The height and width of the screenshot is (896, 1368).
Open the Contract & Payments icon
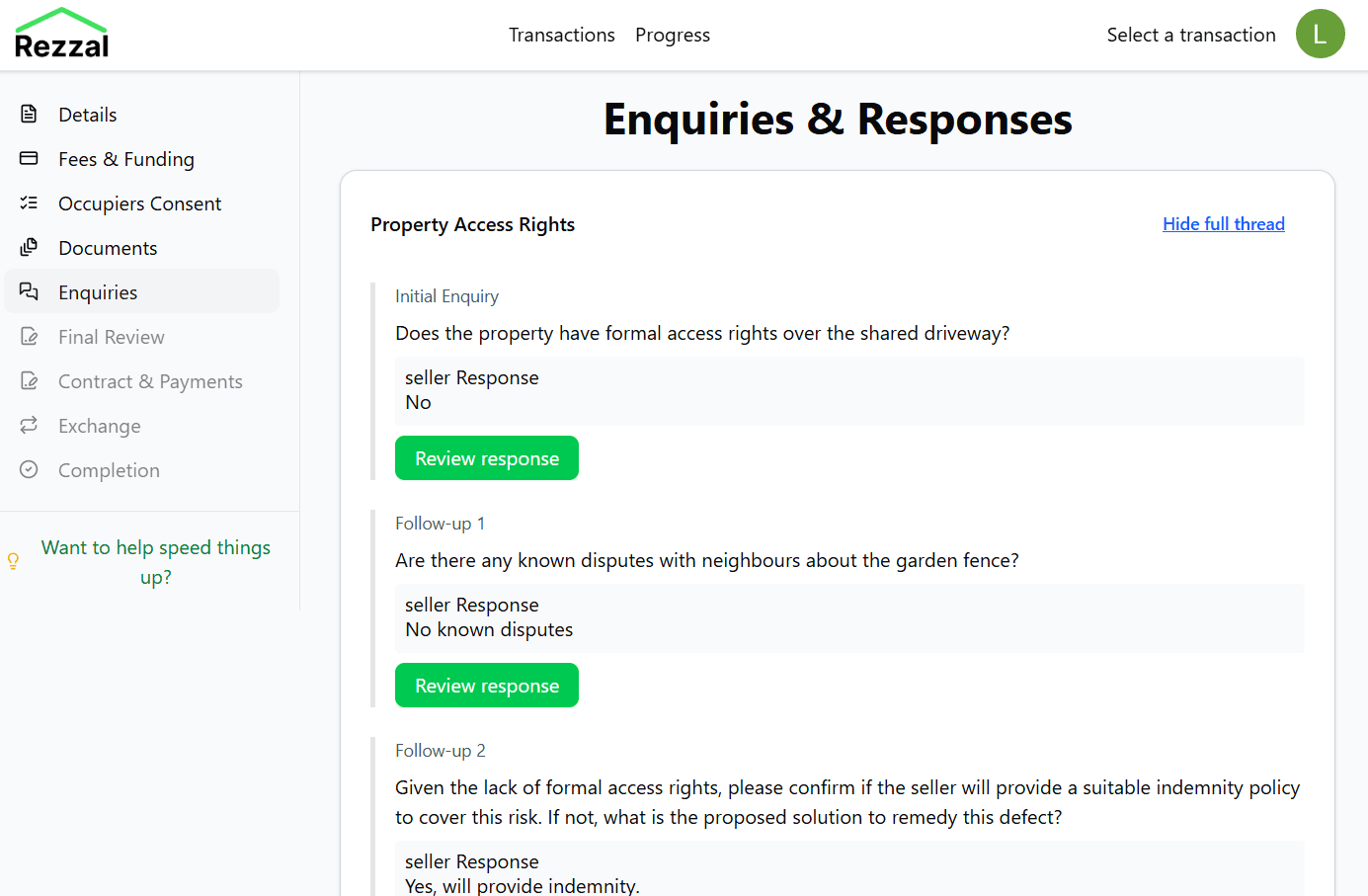point(30,380)
